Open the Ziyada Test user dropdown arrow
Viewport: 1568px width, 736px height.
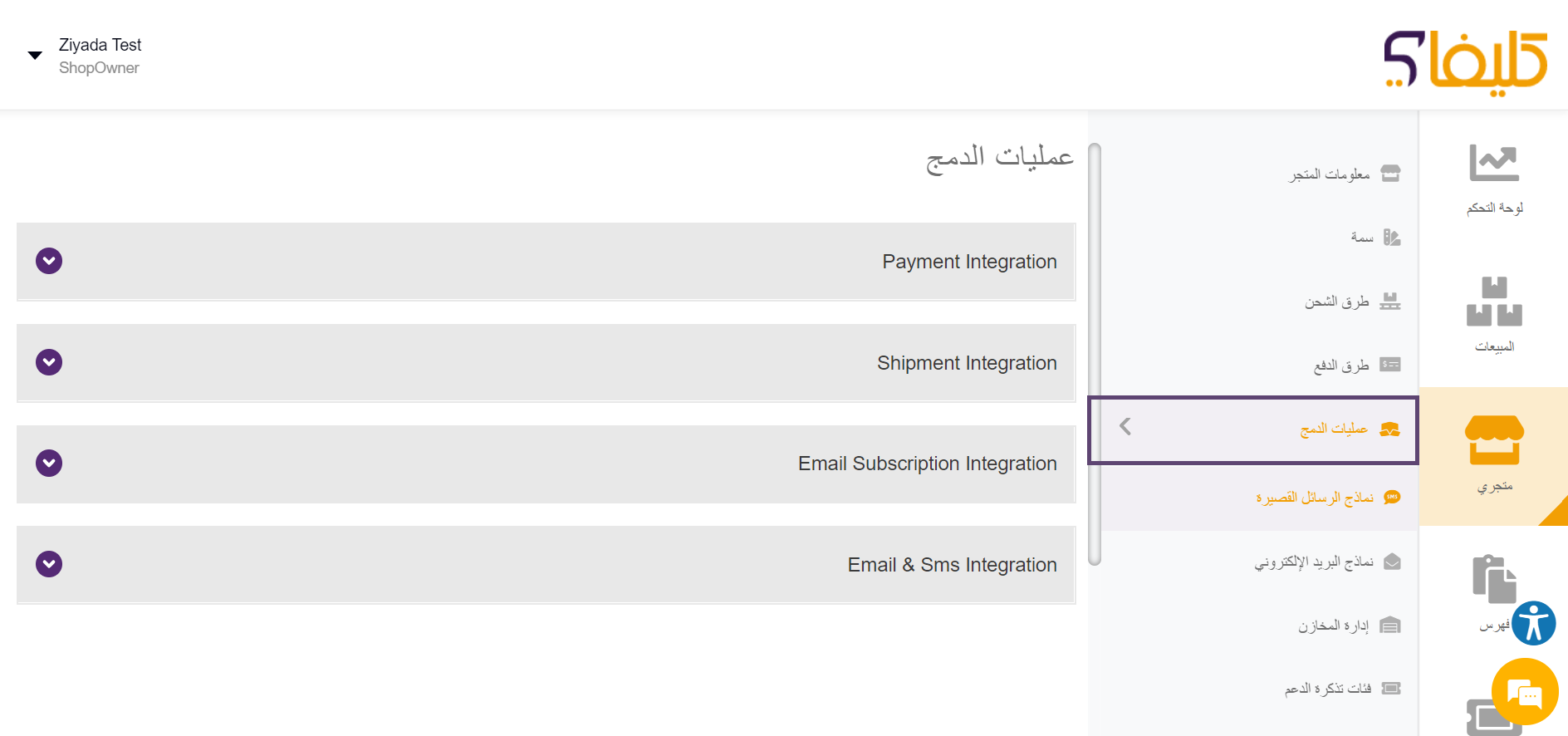point(35,56)
